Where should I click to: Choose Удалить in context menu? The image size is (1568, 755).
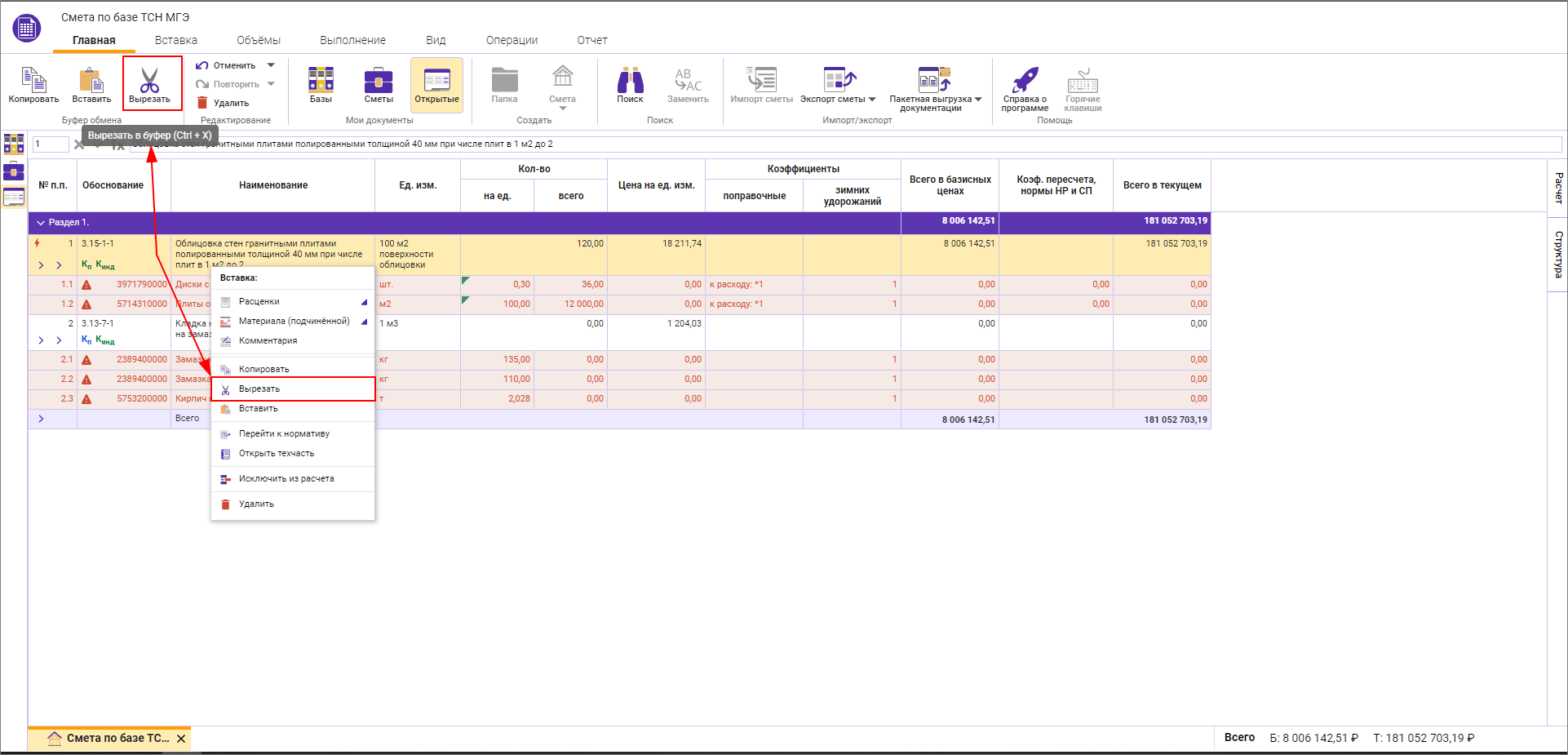point(293,504)
